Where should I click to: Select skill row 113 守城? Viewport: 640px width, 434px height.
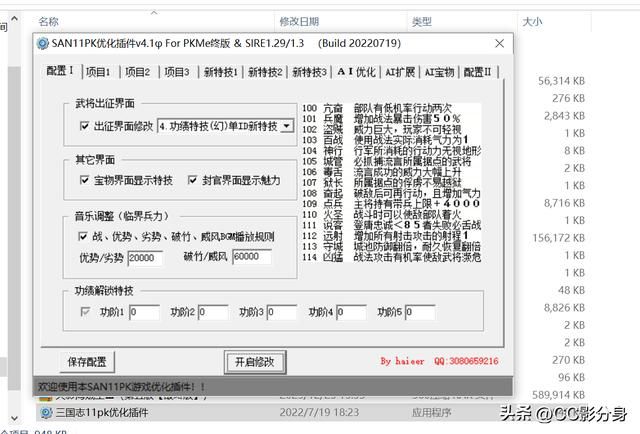point(391,246)
